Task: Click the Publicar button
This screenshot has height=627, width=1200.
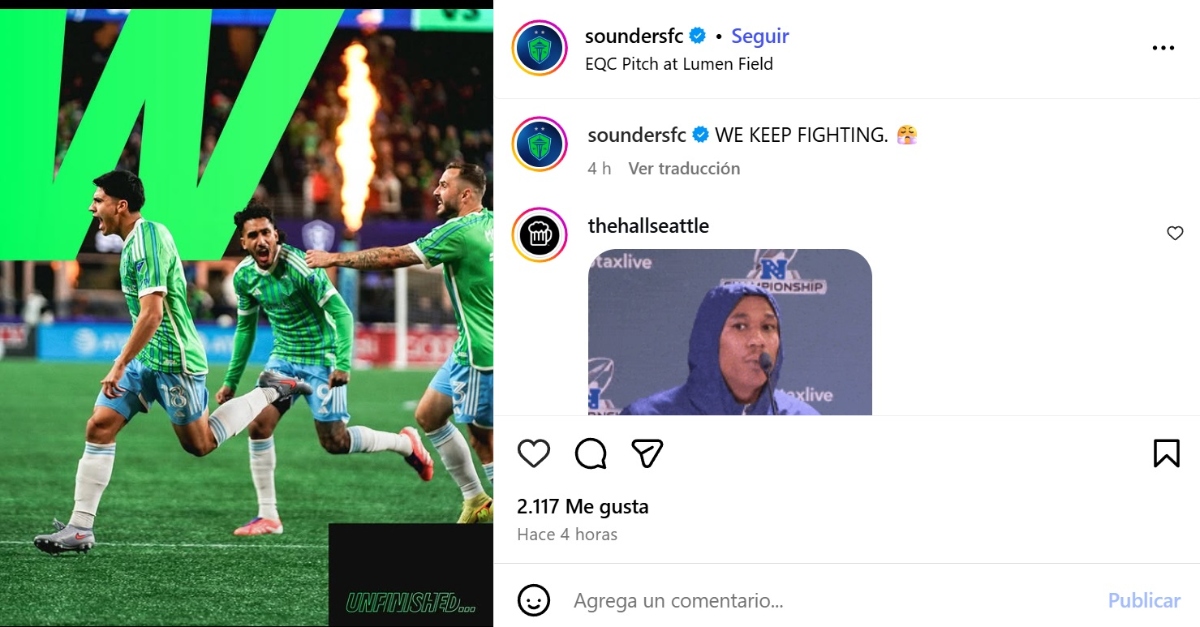Action: tap(1144, 601)
